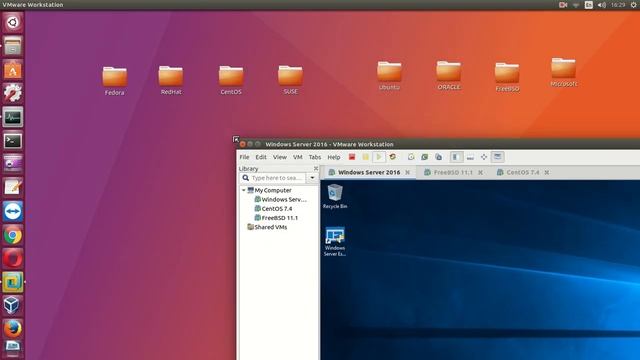Select the ORACLE desktop folder

tap(449, 76)
